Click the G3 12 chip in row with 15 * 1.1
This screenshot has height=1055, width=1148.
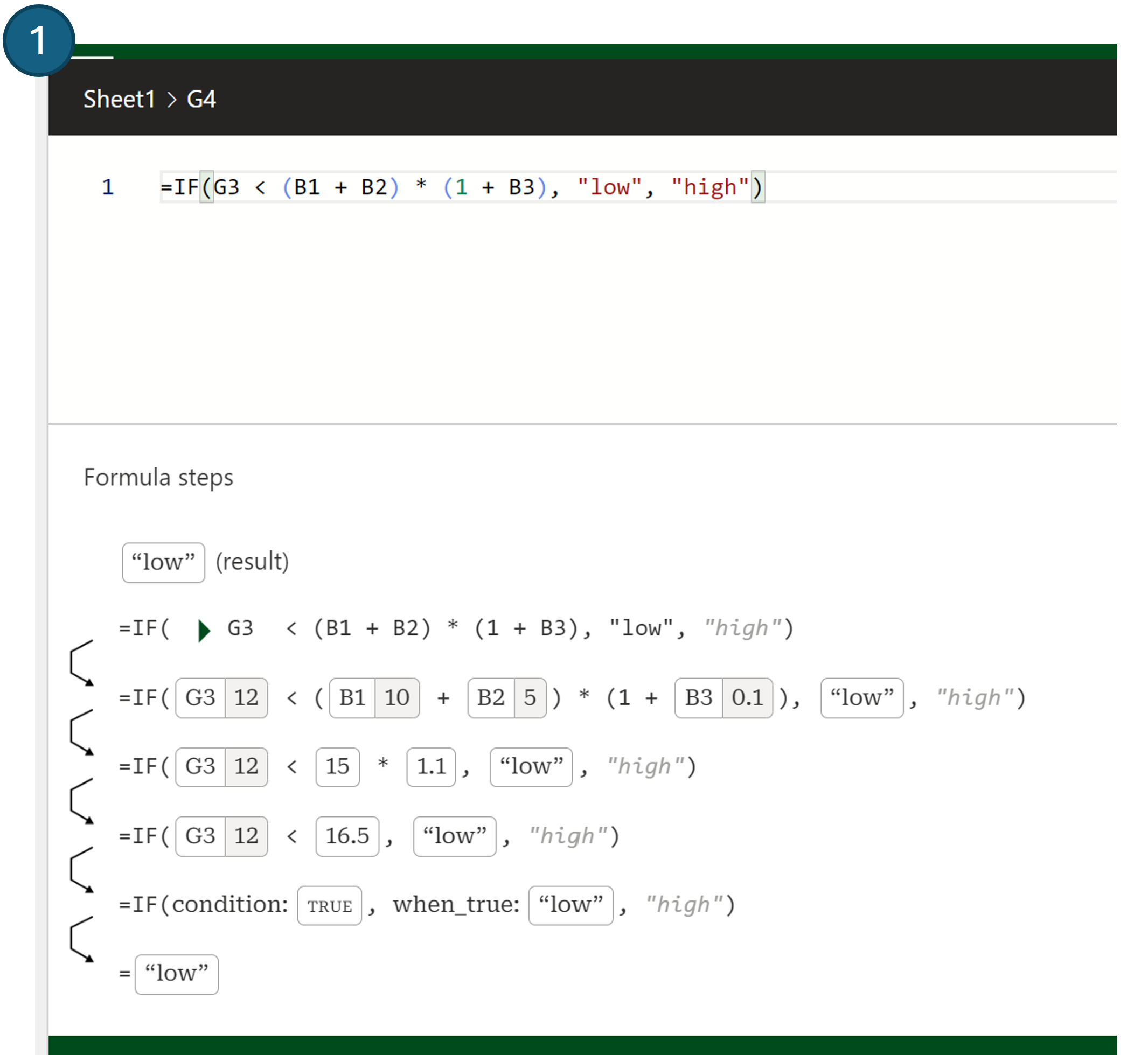point(221,767)
